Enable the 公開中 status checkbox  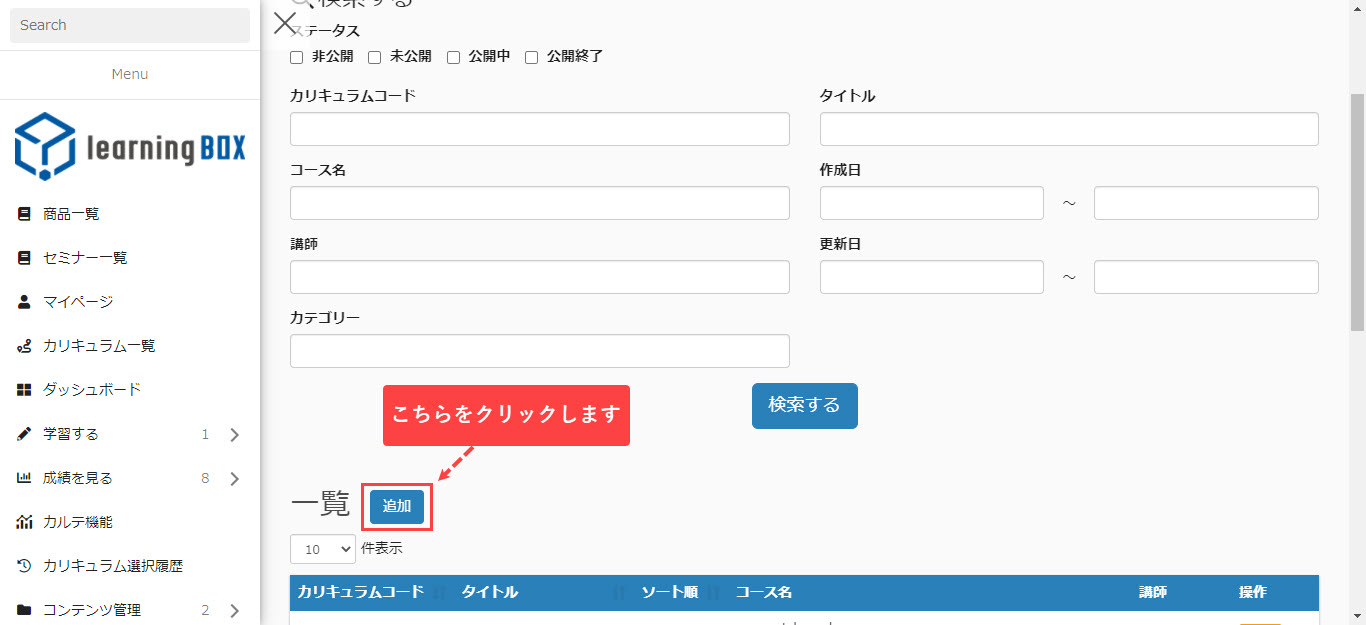(x=453, y=57)
